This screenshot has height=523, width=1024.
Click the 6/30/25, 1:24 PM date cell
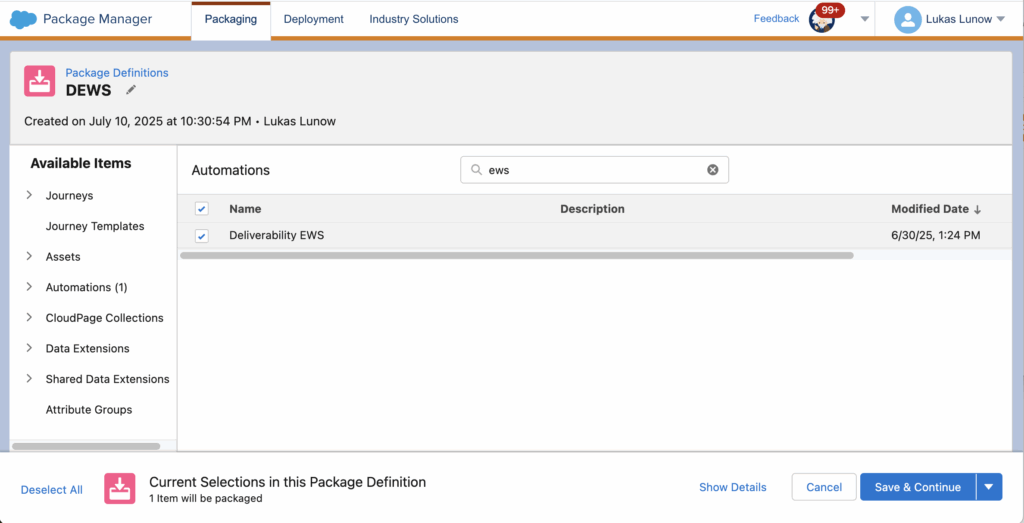click(936, 236)
